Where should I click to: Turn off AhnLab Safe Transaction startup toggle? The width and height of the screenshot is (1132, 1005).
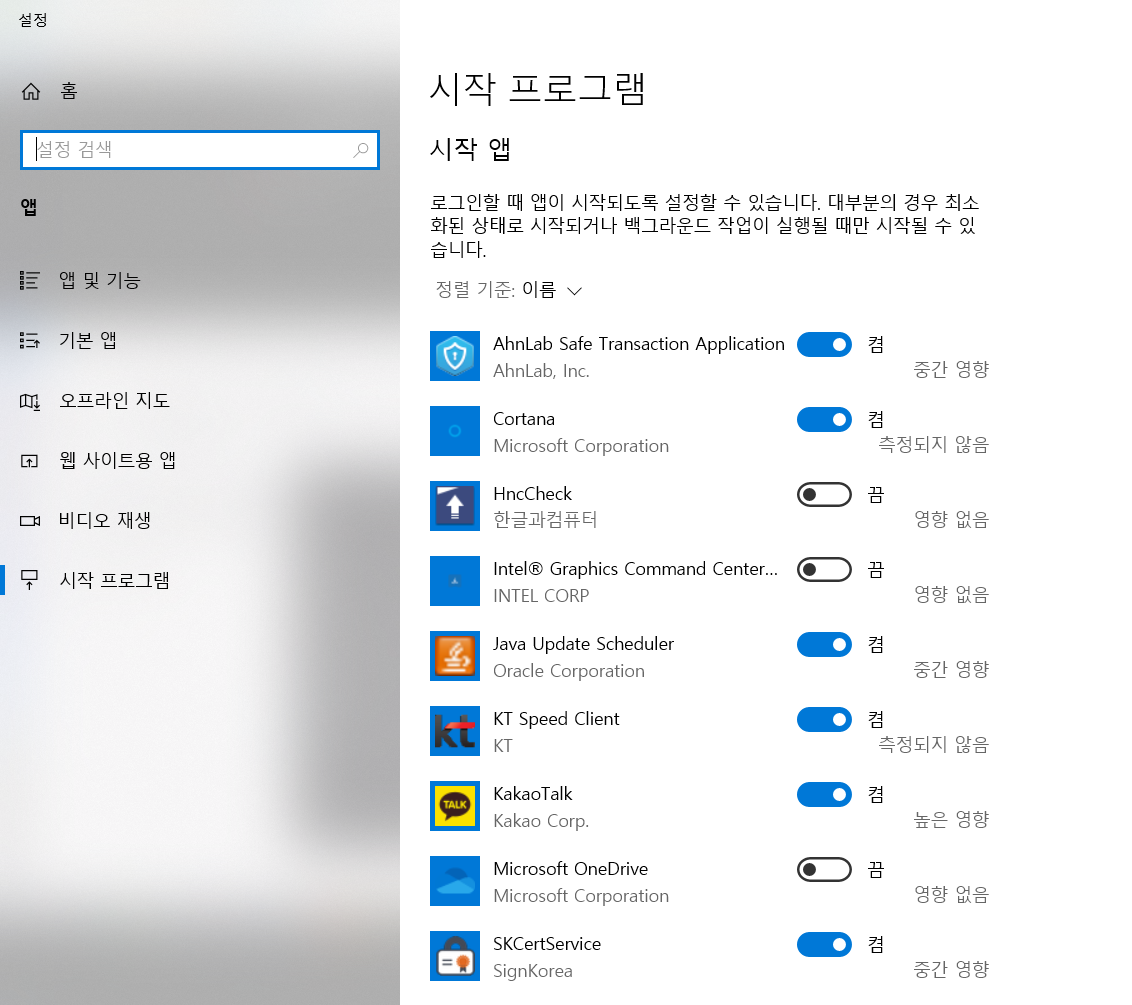[824, 344]
